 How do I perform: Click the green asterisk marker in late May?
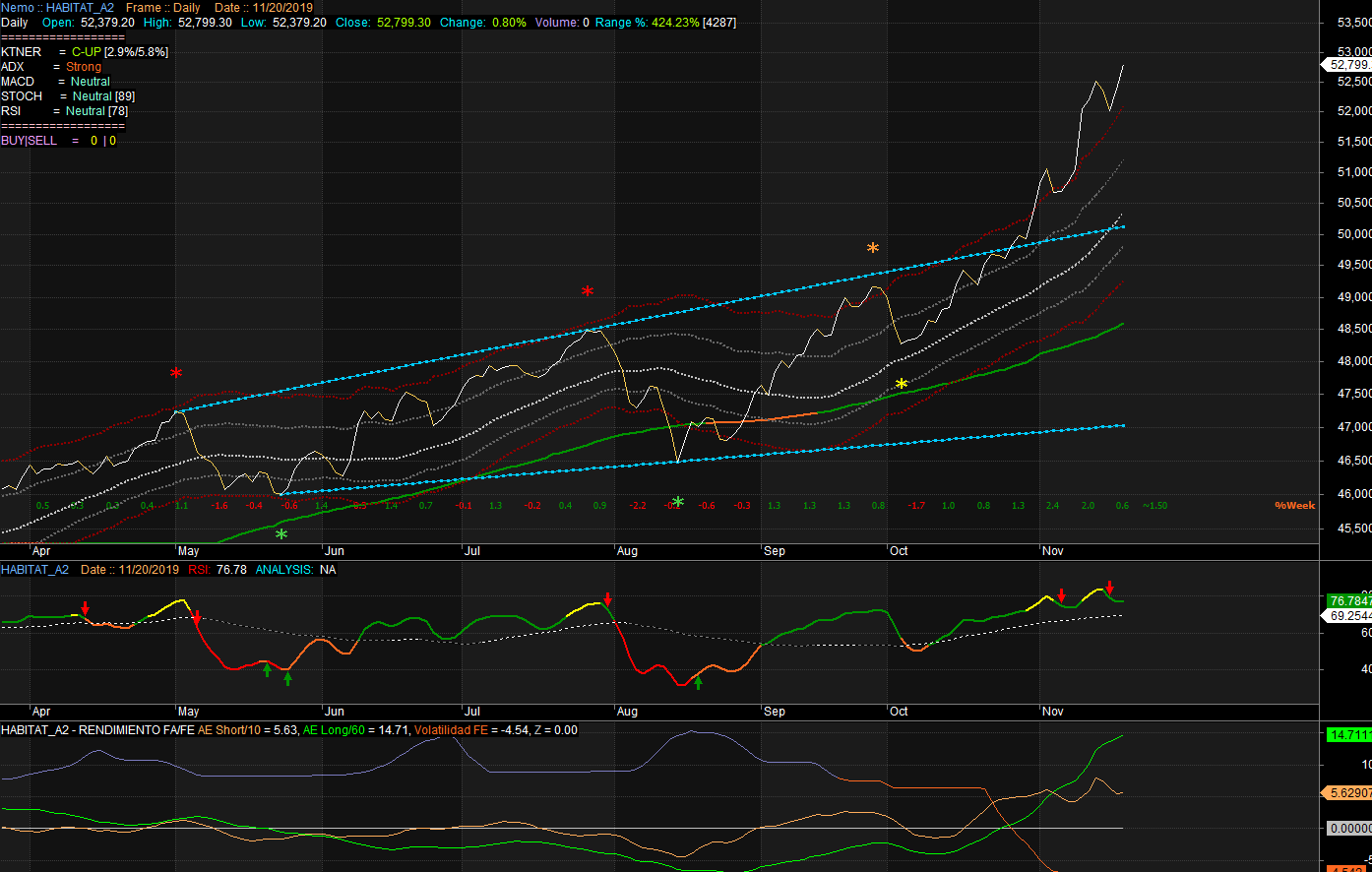click(281, 534)
